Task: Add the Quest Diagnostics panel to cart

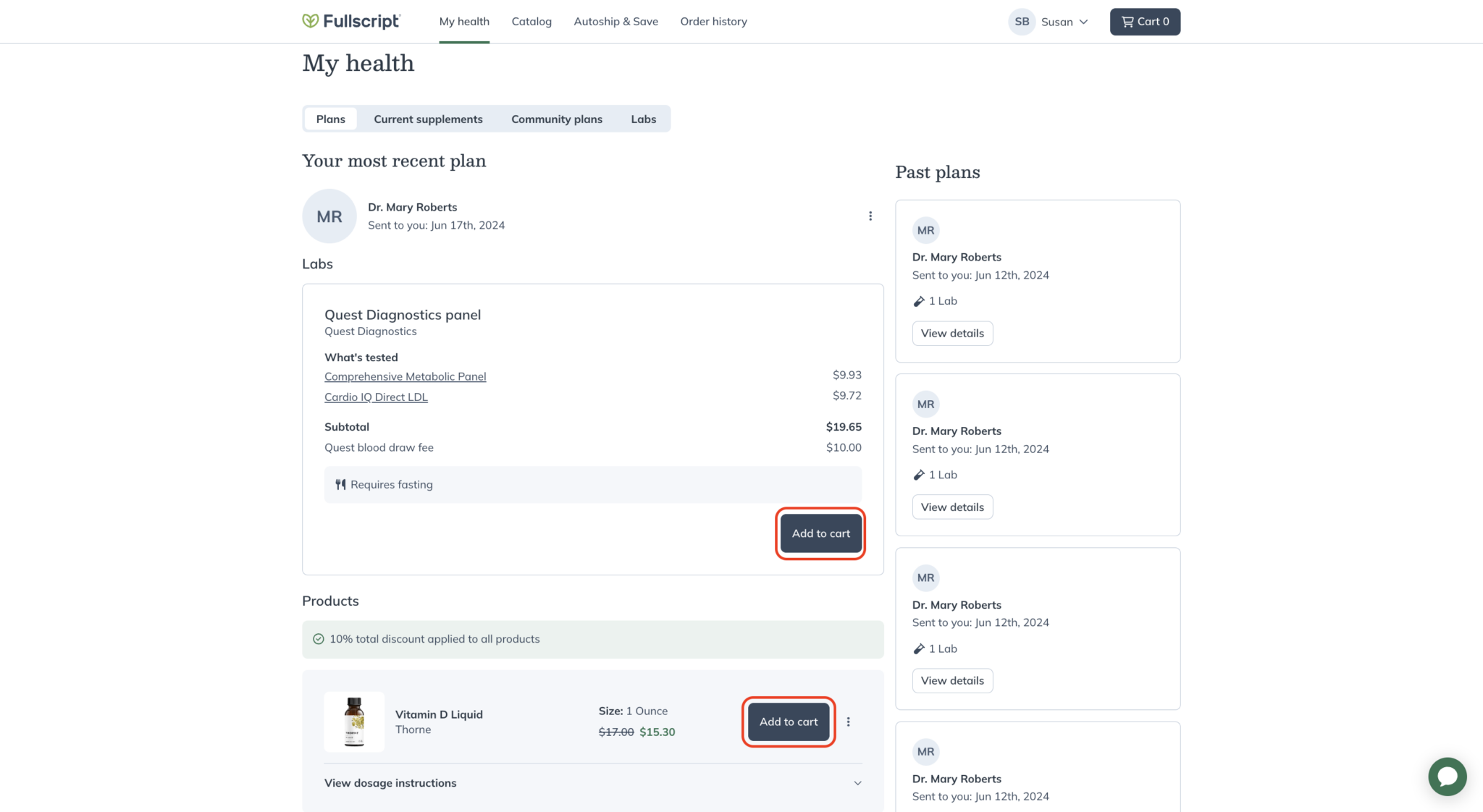Action: (x=820, y=533)
